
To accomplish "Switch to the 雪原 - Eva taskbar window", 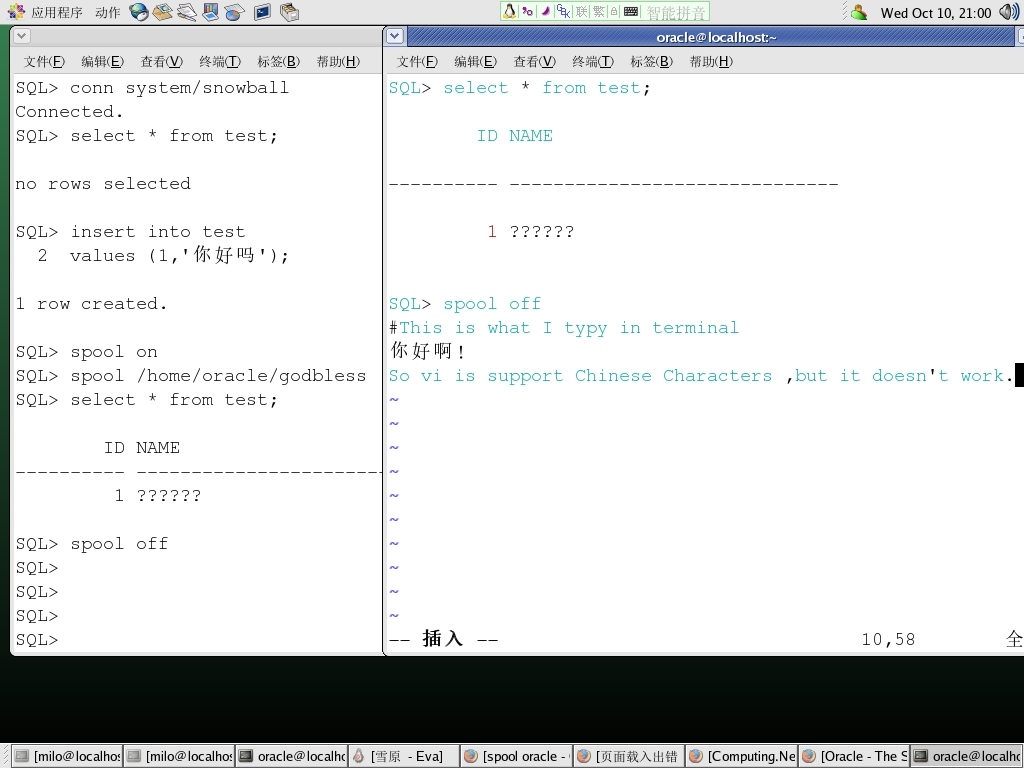I will coord(403,756).
